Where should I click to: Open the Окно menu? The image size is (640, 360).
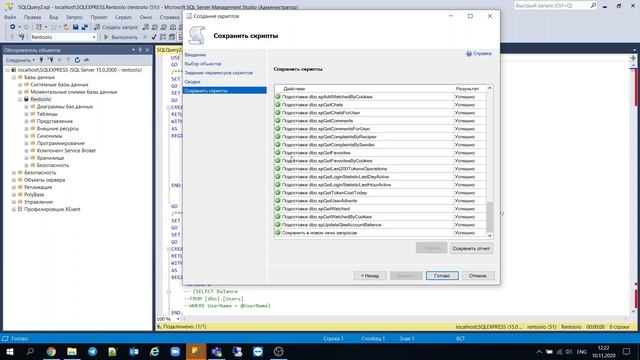(x=145, y=17)
